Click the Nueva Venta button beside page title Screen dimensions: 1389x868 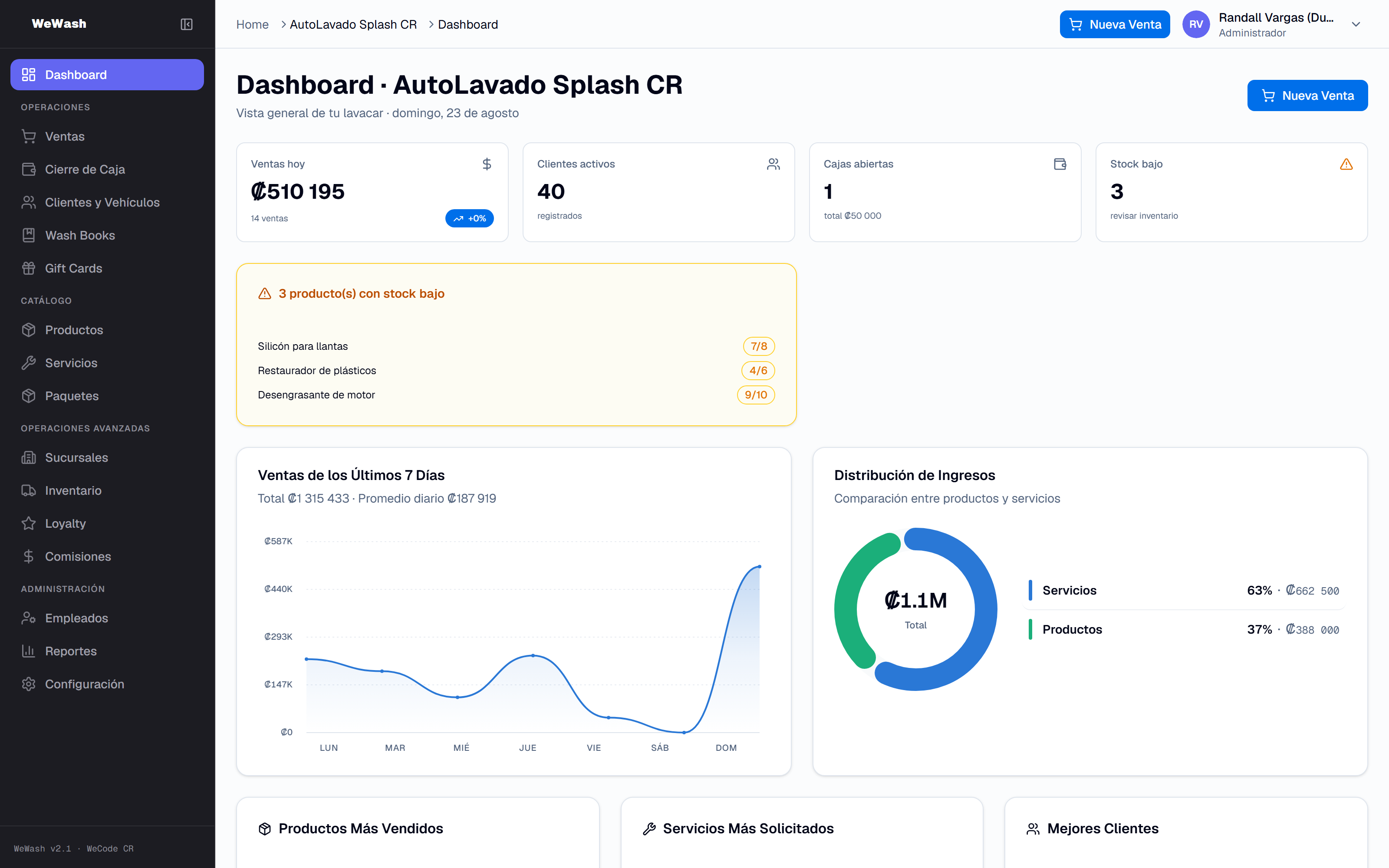(1307, 95)
